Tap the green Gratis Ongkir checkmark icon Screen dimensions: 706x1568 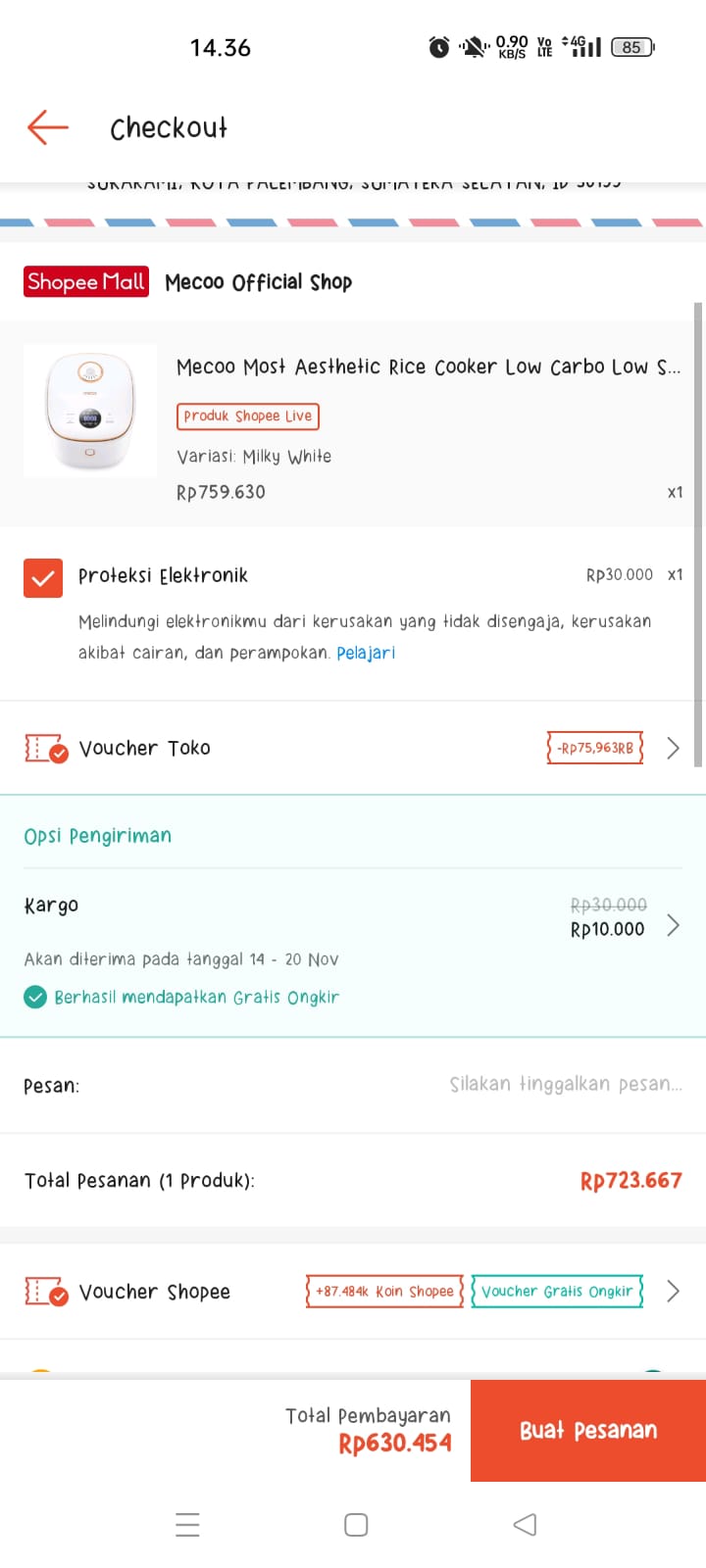(x=35, y=998)
